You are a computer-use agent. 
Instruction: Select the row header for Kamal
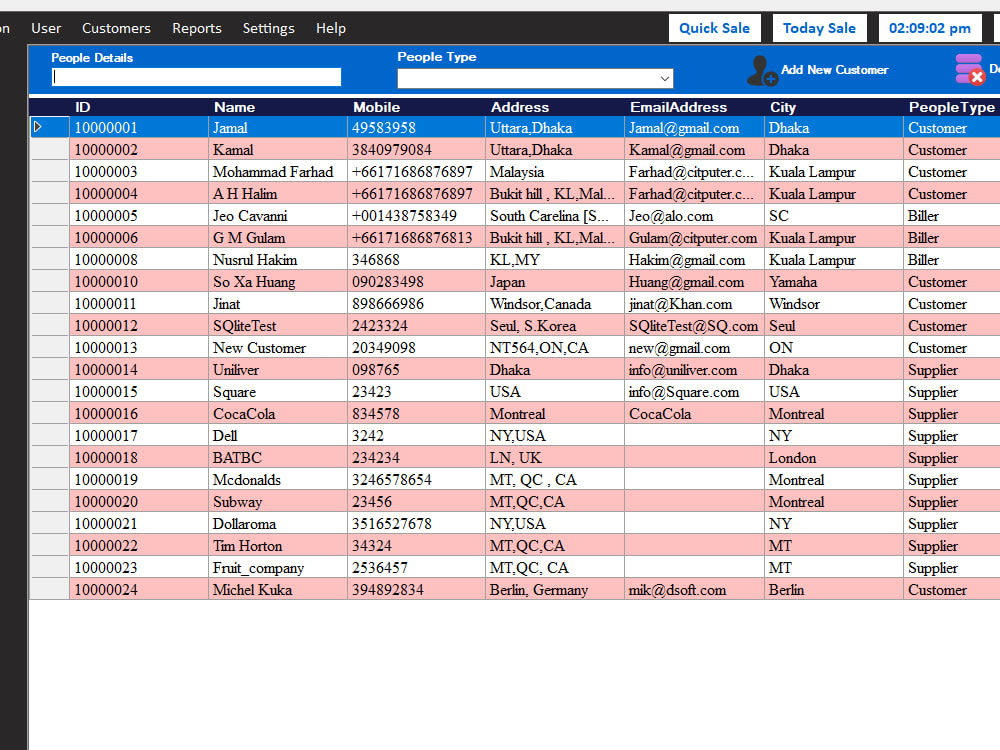(x=50, y=149)
